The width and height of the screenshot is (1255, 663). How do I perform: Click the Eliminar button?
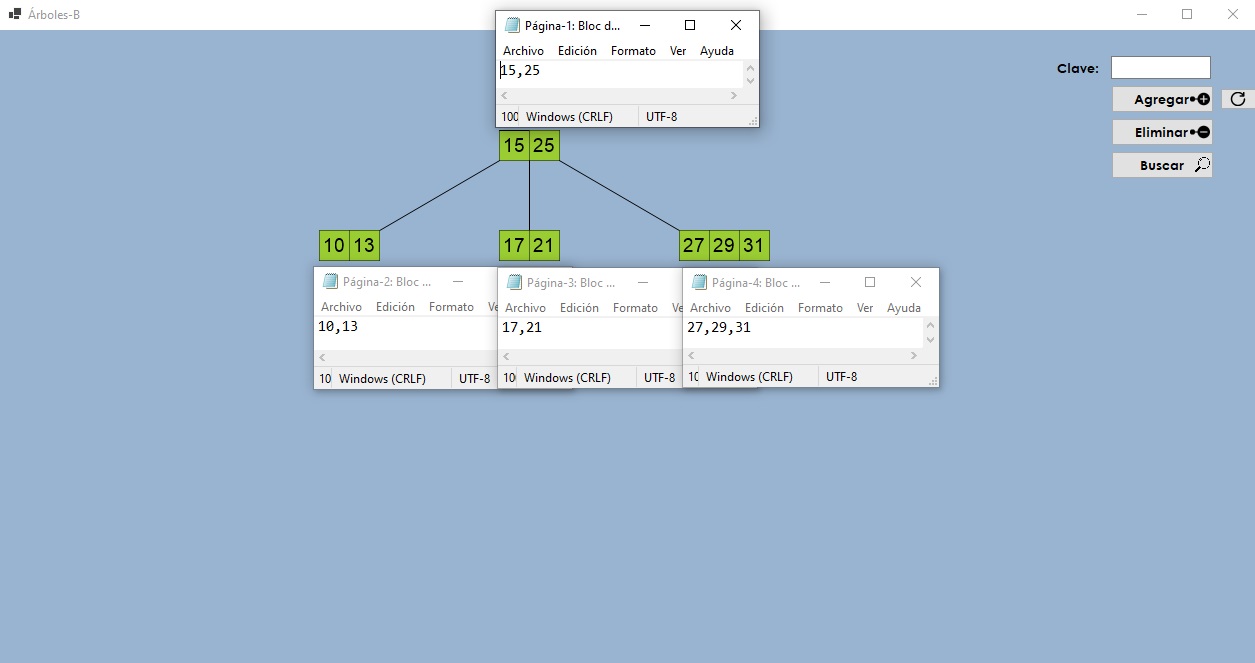point(1162,131)
